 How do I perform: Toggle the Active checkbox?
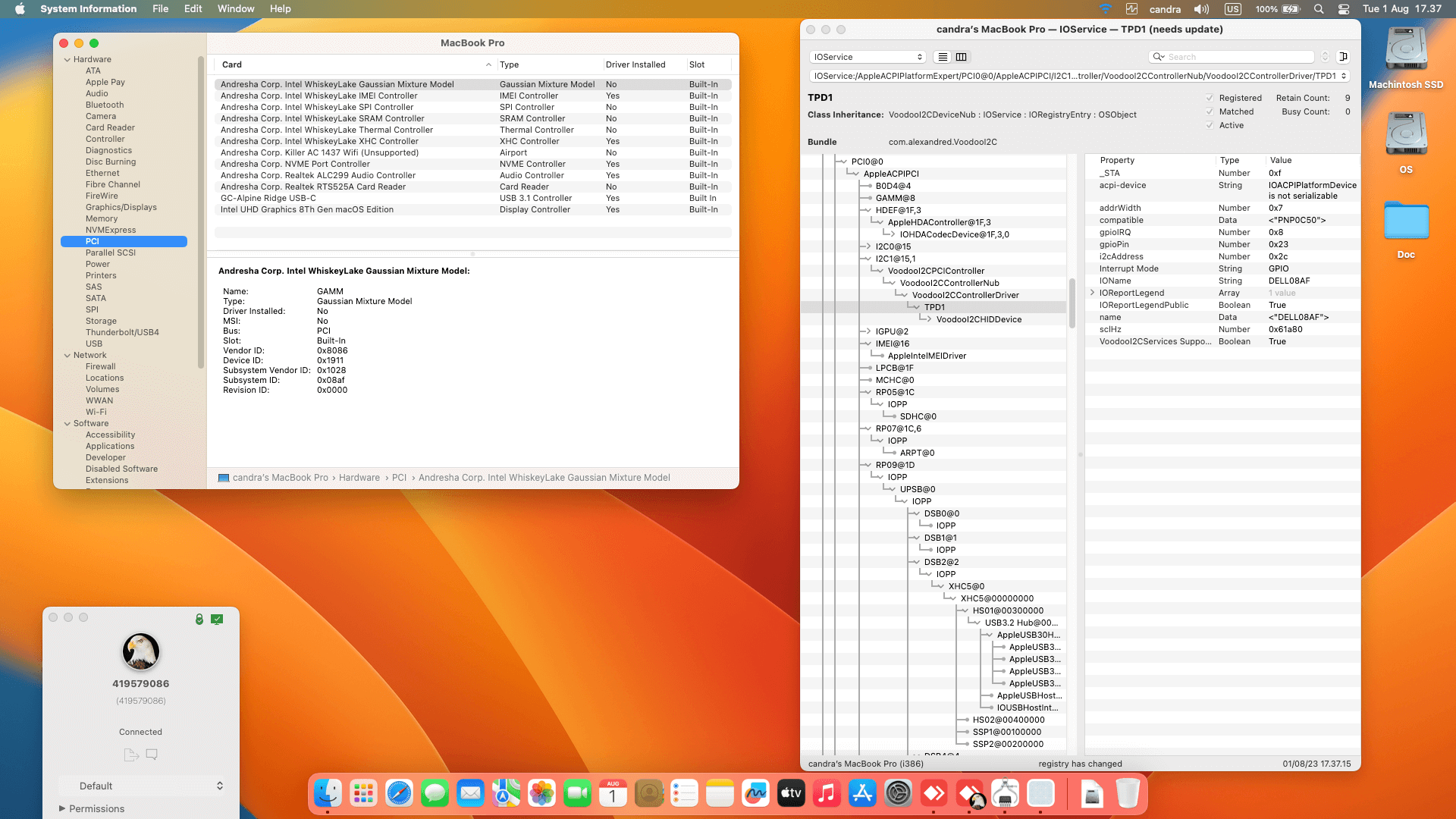(x=1210, y=125)
